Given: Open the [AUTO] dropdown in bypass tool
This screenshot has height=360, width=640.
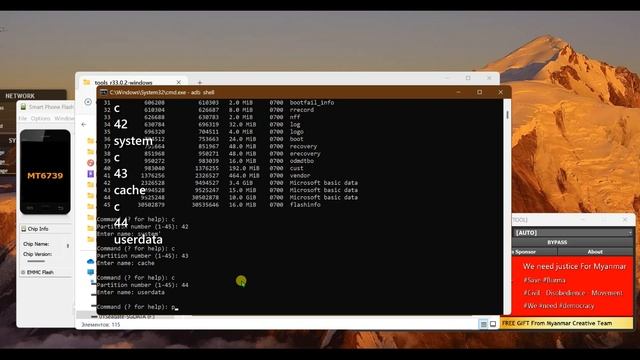Looking at the screenshot, I should coord(572,233).
